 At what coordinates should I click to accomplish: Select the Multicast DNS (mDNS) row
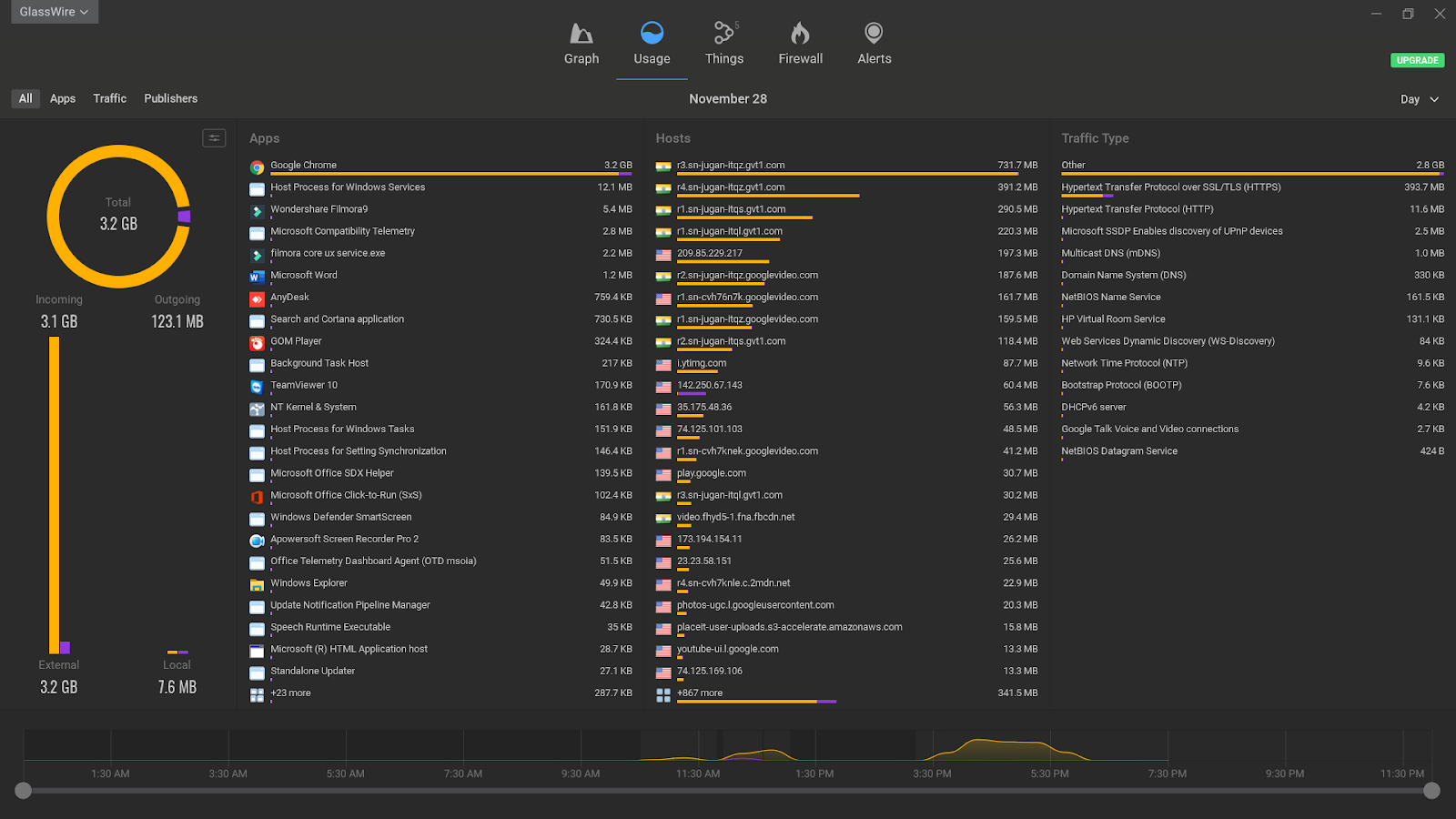[x=1252, y=254]
